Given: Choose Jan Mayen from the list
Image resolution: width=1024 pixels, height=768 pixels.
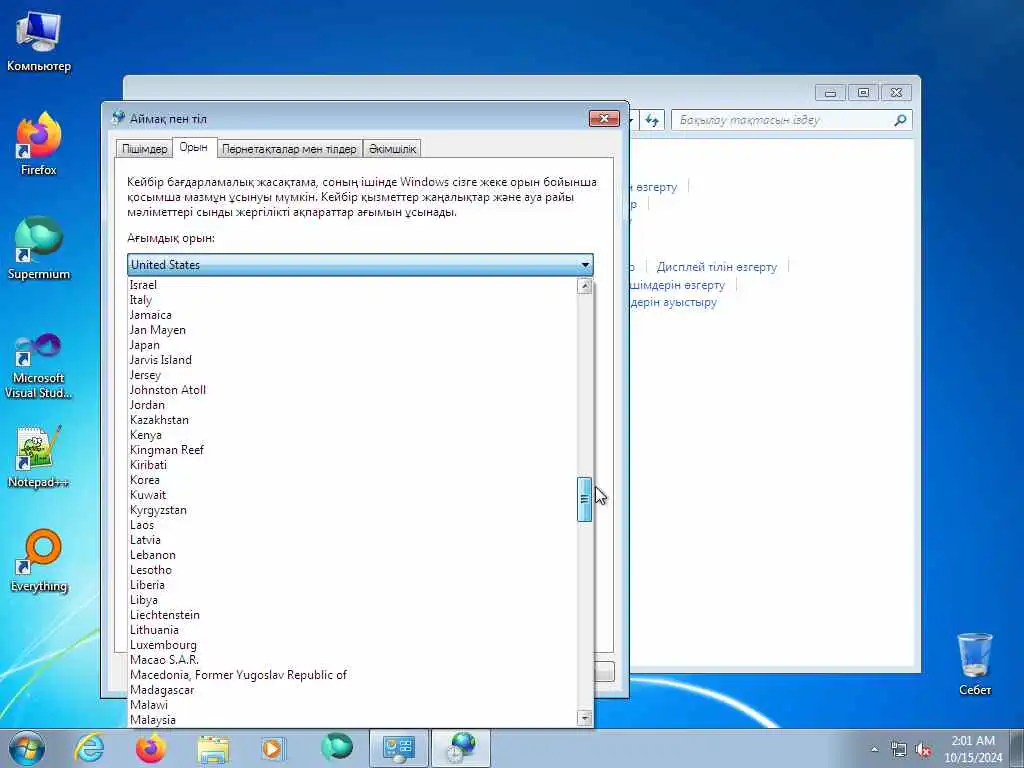Looking at the screenshot, I should coord(353,330).
